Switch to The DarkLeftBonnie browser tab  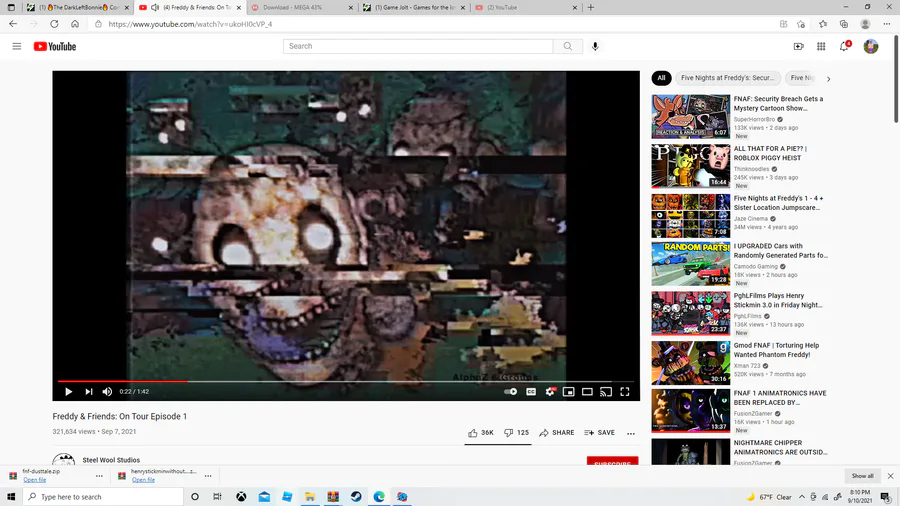pos(76,7)
